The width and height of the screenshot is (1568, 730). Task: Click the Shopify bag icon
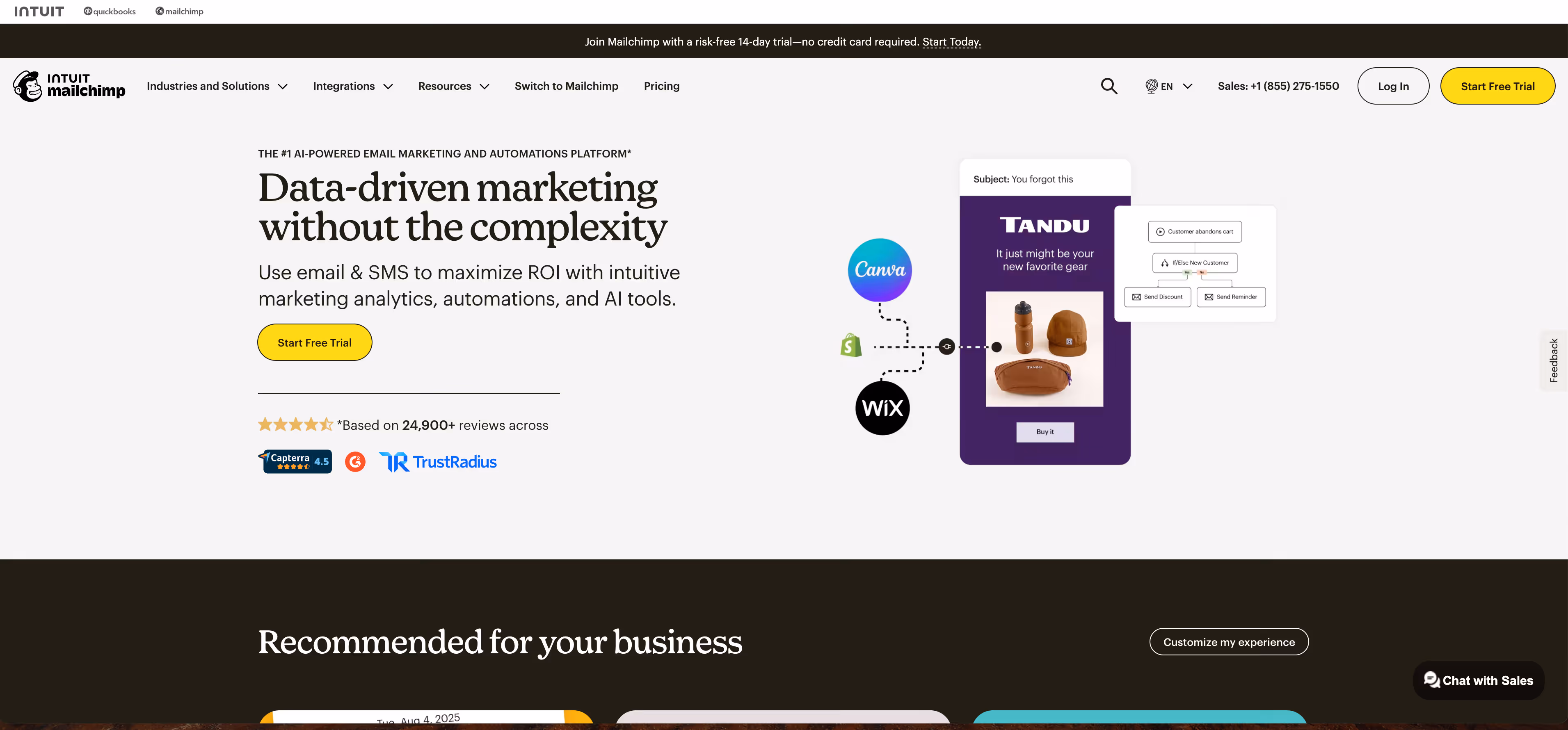[x=851, y=345]
